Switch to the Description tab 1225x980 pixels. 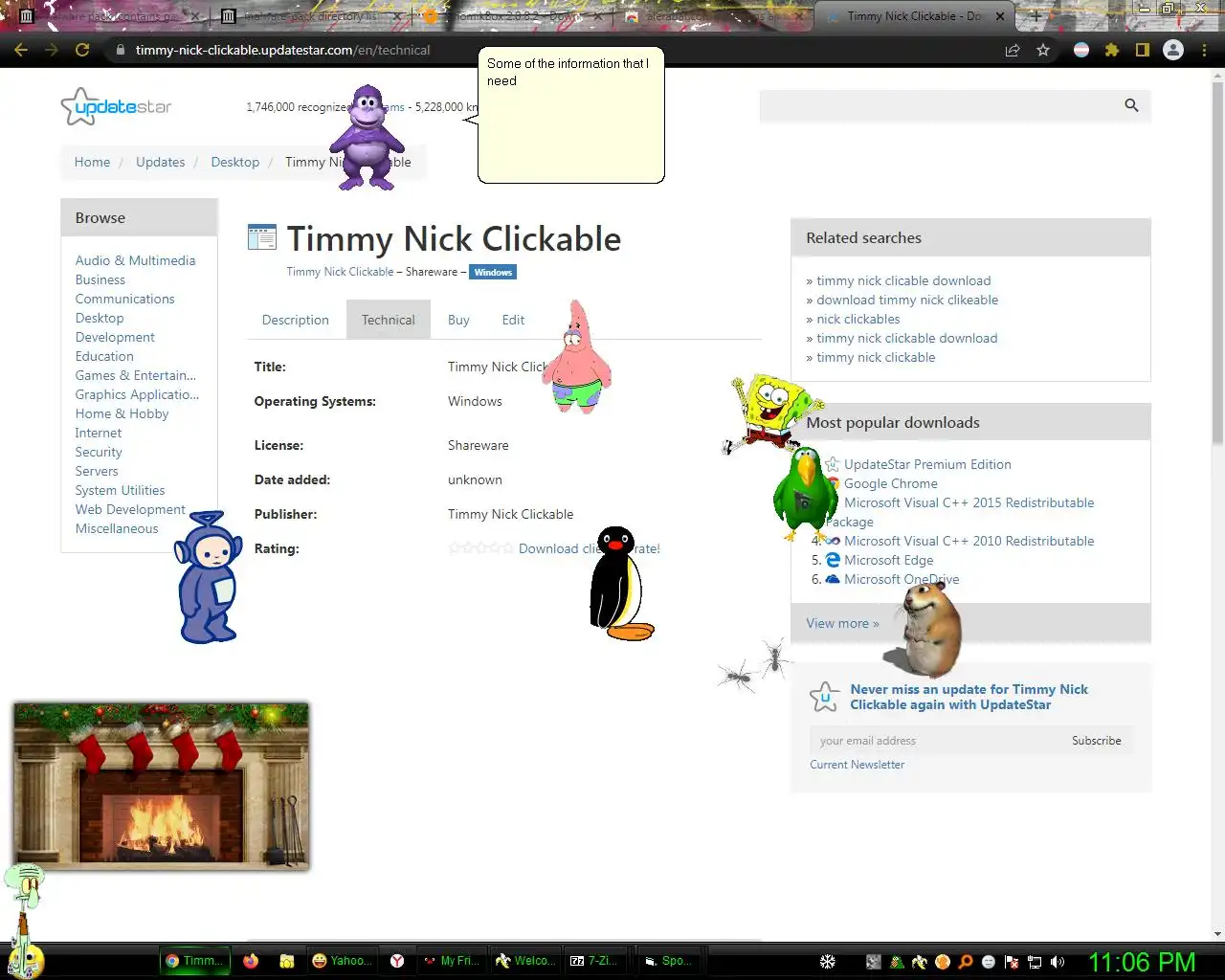(x=296, y=320)
